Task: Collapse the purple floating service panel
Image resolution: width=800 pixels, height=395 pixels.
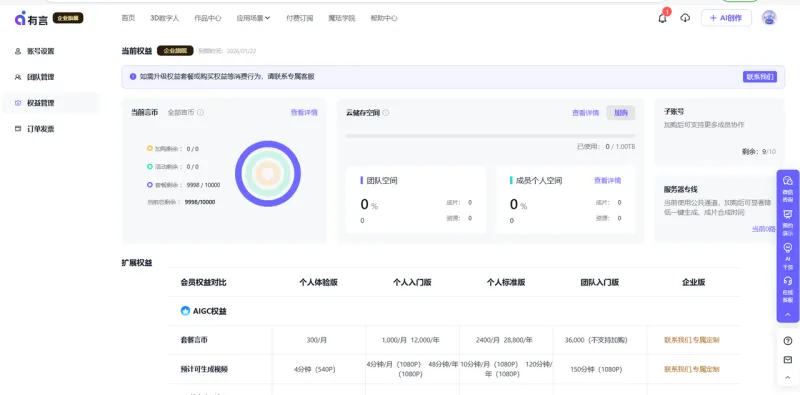Action: coord(788,314)
